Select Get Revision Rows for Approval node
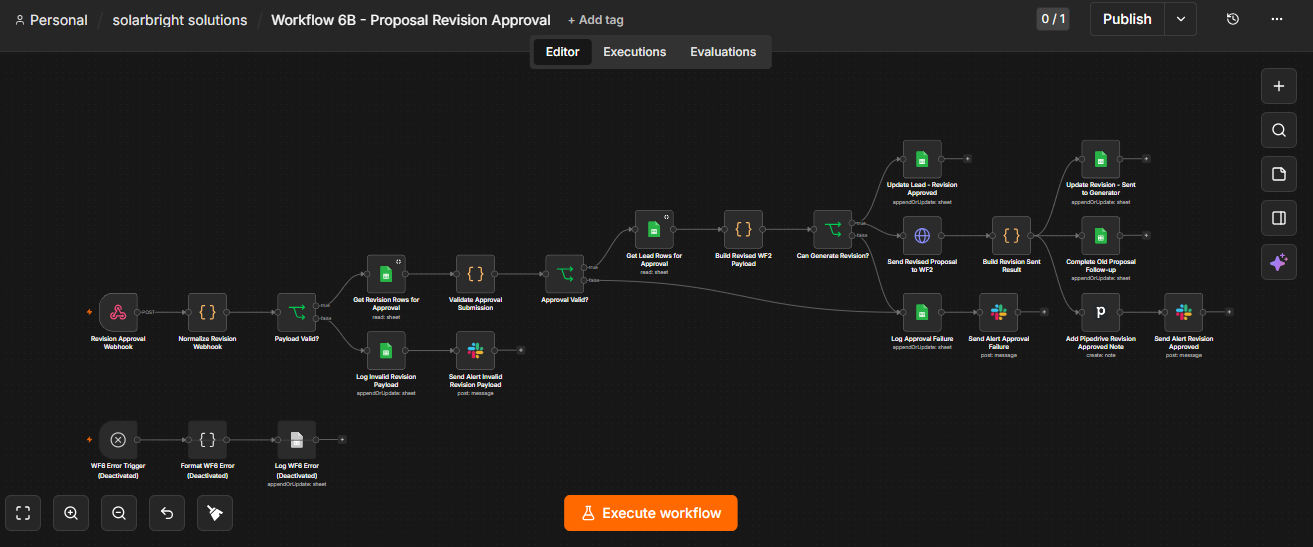 coord(386,274)
